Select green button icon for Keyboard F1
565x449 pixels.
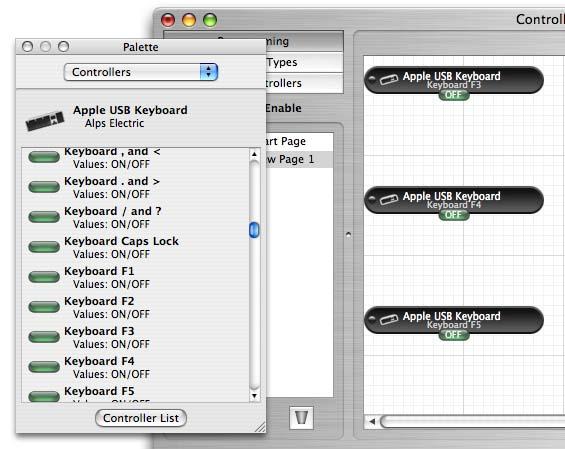point(44,277)
